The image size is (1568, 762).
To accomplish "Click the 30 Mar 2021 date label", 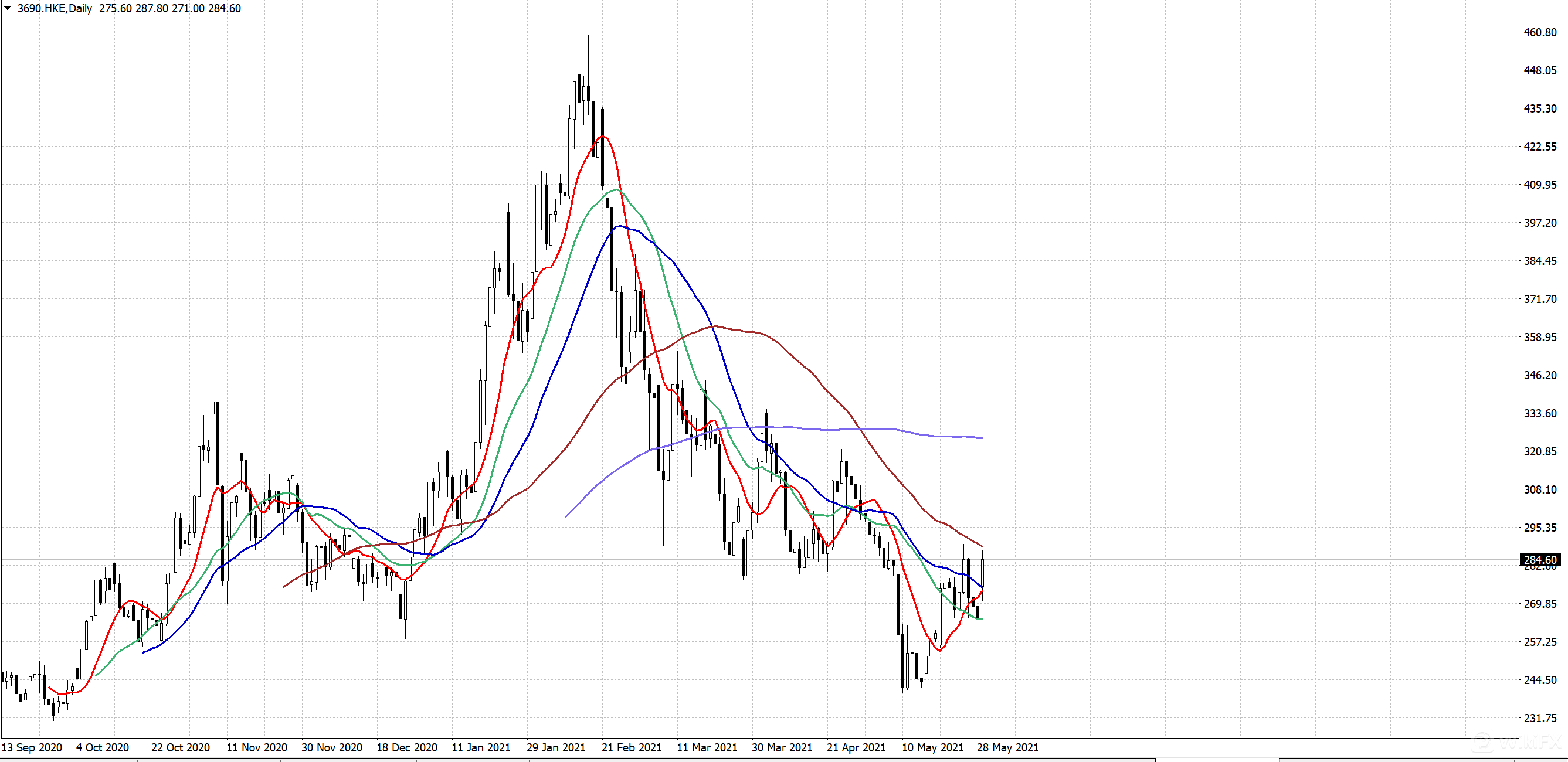I will pos(782,747).
